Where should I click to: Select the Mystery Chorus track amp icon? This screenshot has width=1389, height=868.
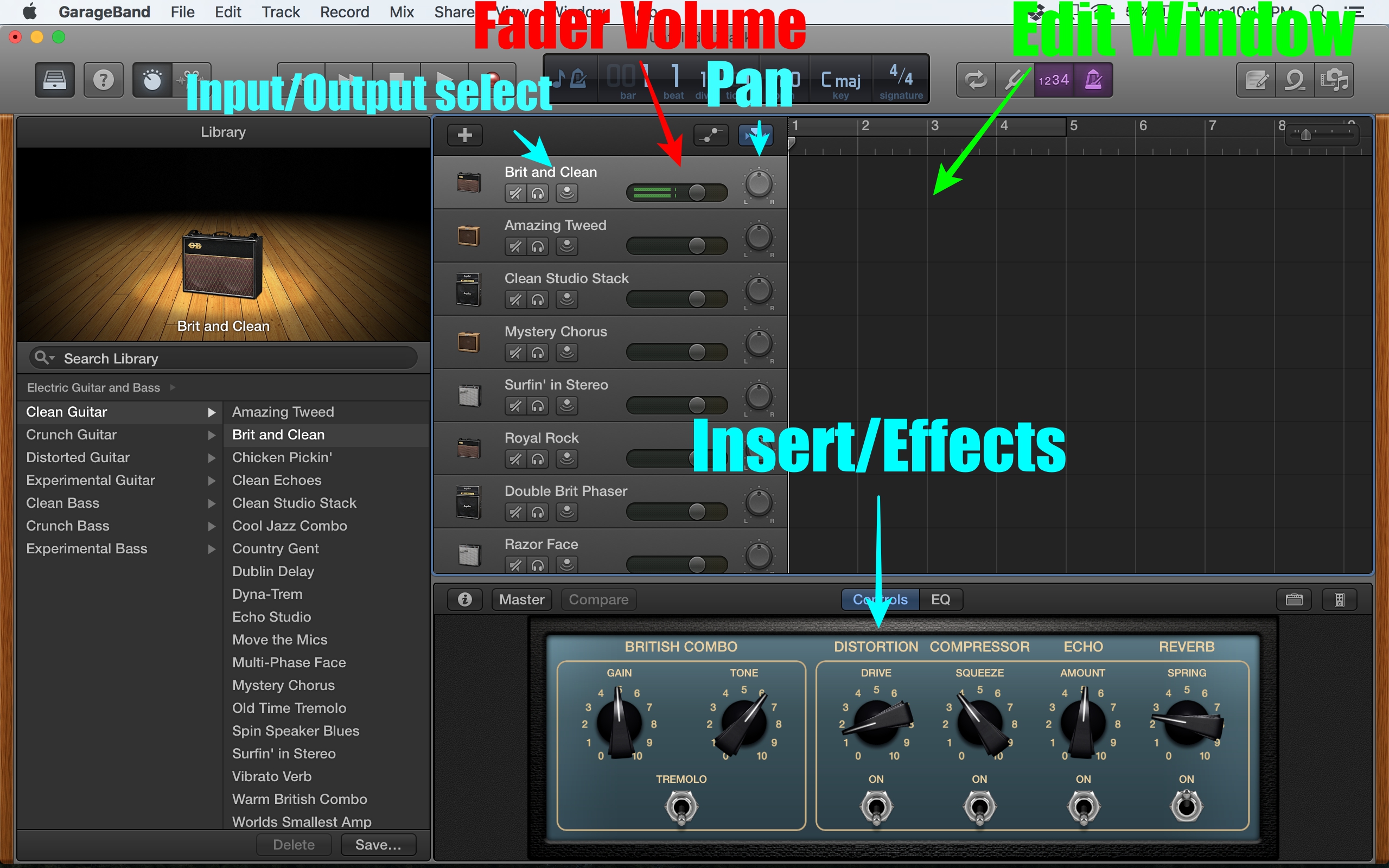[468, 342]
